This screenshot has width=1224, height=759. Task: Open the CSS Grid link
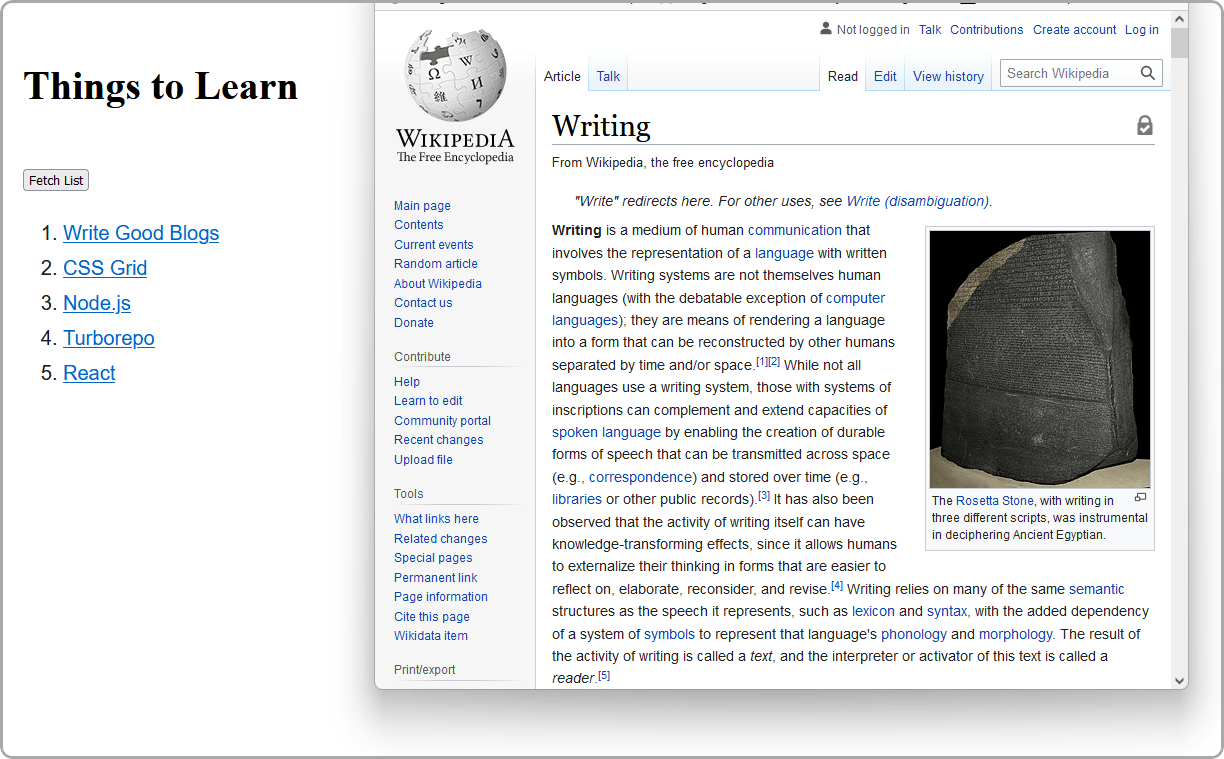[x=105, y=268]
